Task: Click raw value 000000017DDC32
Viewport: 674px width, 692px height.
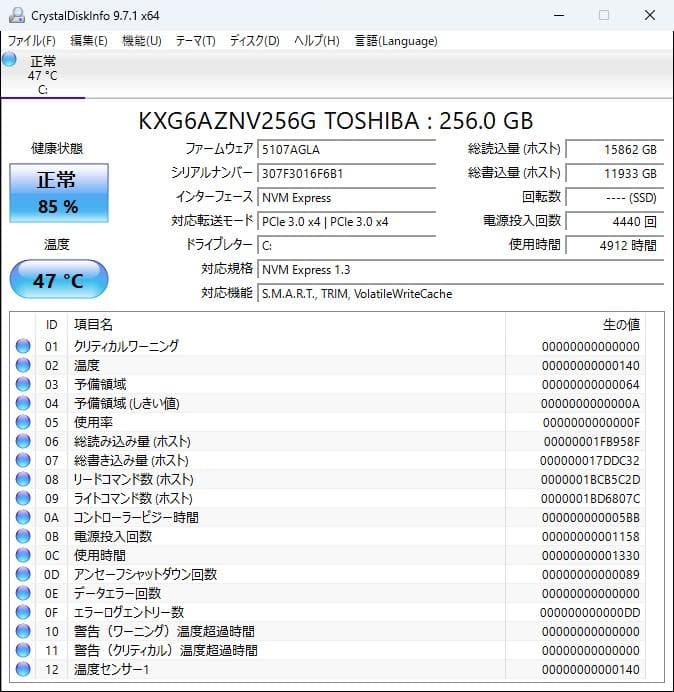Action: [x=590, y=460]
